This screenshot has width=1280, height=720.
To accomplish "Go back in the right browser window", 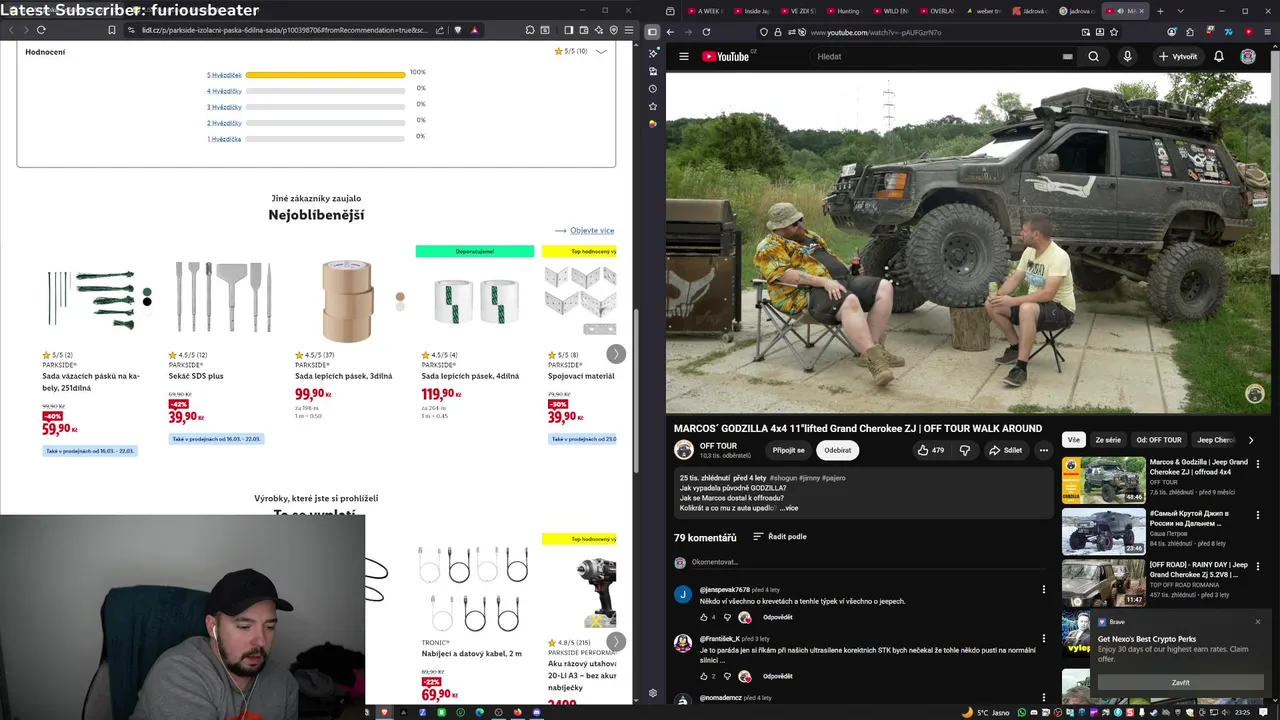I will click(x=671, y=32).
